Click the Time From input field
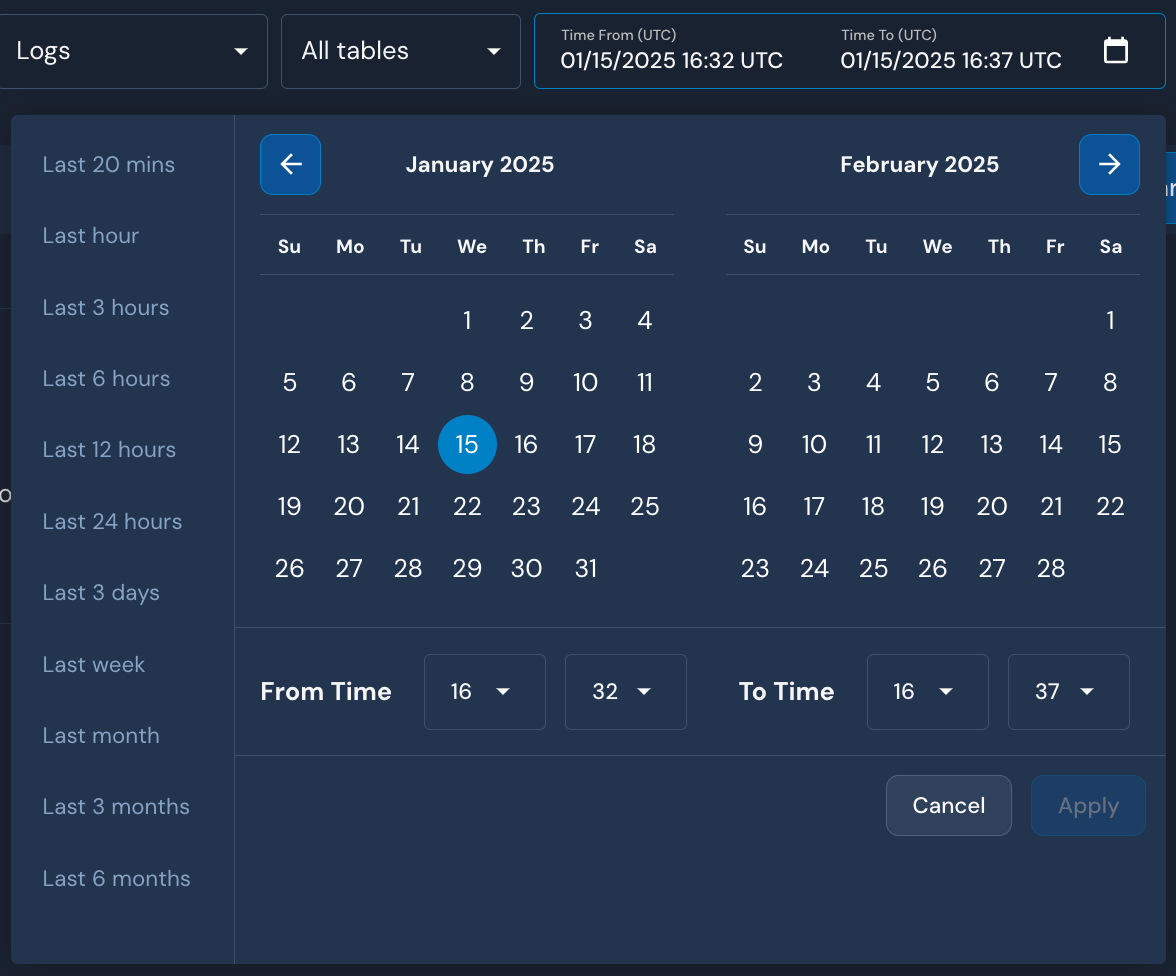 [670, 60]
